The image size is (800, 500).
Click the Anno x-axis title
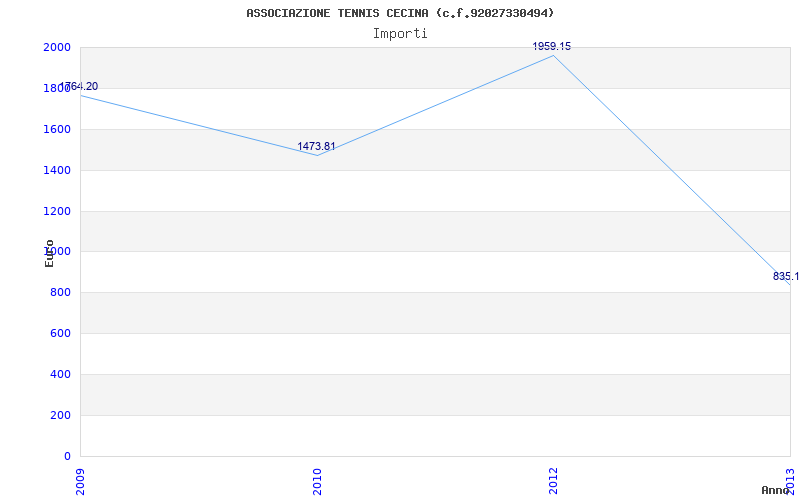pos(776,490)
